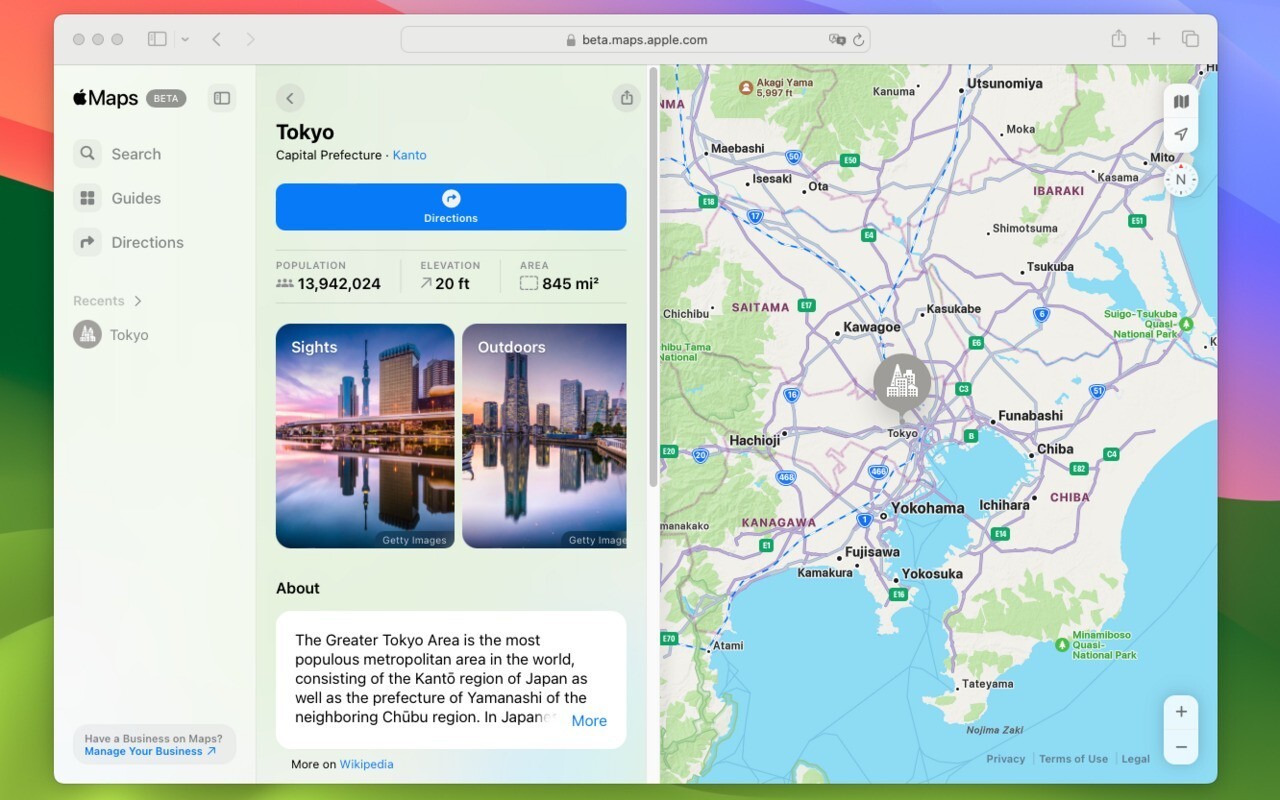Open Directions in Maps sidebar

pos(128,242)
